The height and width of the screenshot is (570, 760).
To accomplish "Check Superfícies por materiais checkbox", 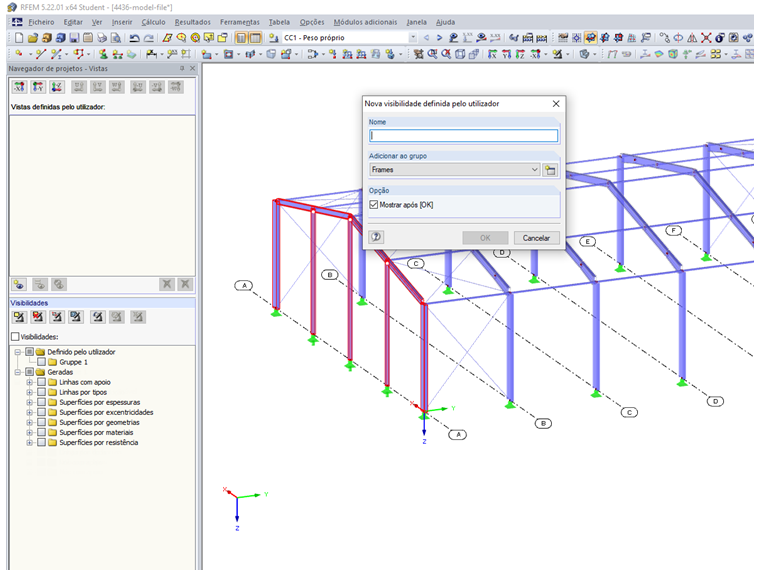I will click(41, 432).
